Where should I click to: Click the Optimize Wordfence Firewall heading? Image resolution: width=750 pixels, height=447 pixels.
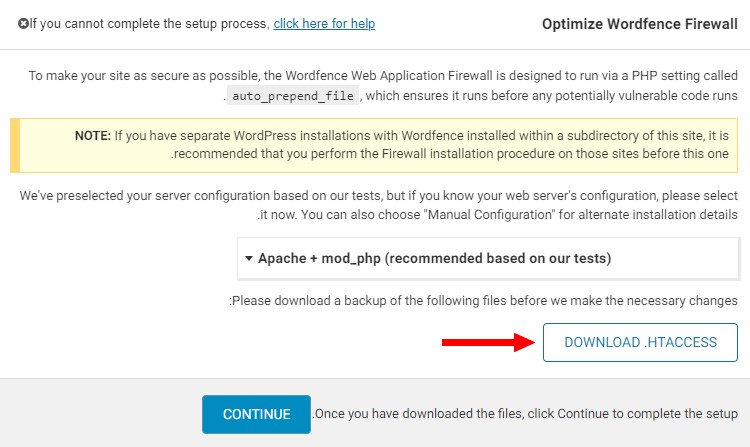[x=640, y=24]
